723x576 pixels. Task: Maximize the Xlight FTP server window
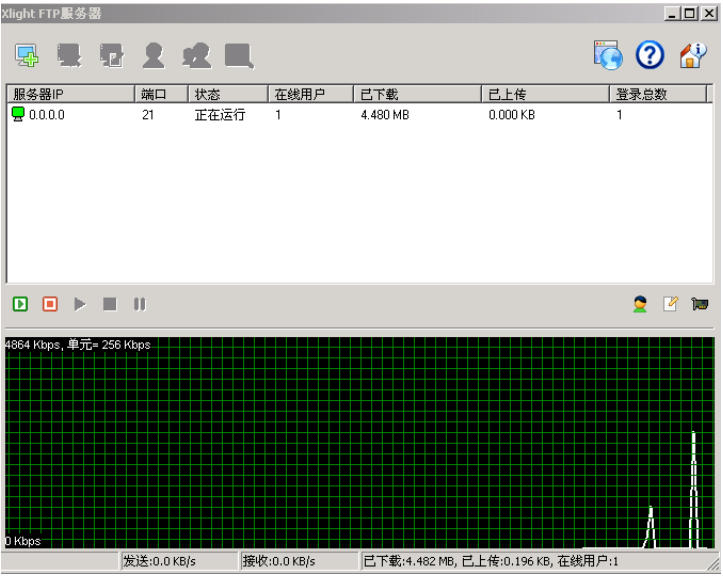[x=690, y=13]
